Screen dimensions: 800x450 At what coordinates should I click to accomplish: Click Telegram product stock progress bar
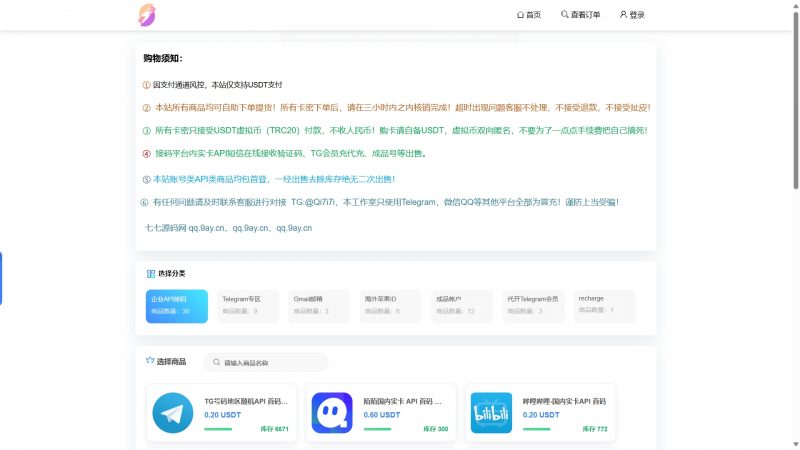point(218,429)
